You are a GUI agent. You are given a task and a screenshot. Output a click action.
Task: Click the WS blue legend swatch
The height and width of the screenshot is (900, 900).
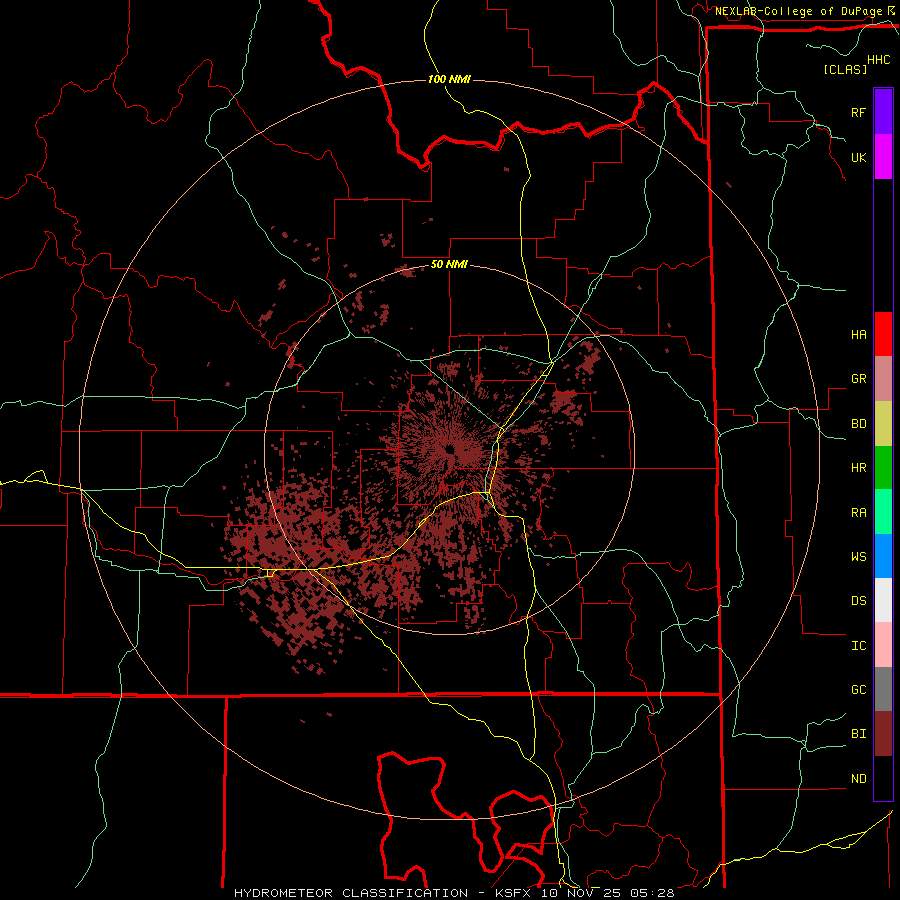pos(883,556)
